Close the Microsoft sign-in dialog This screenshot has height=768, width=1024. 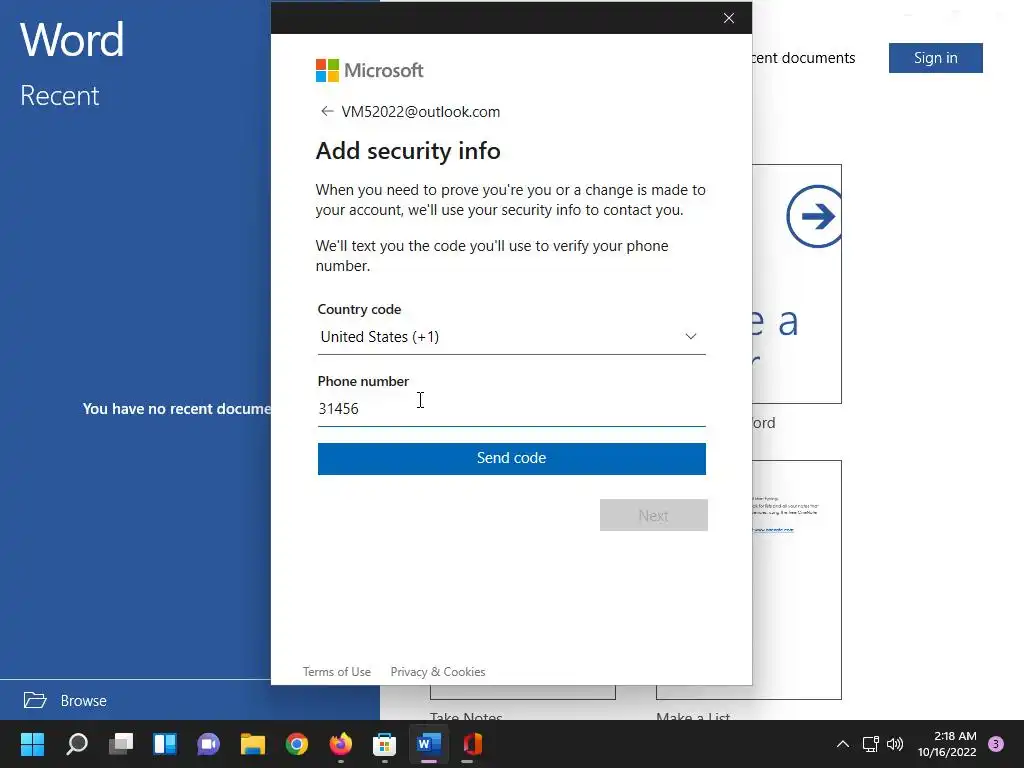[x=729, y=18]
